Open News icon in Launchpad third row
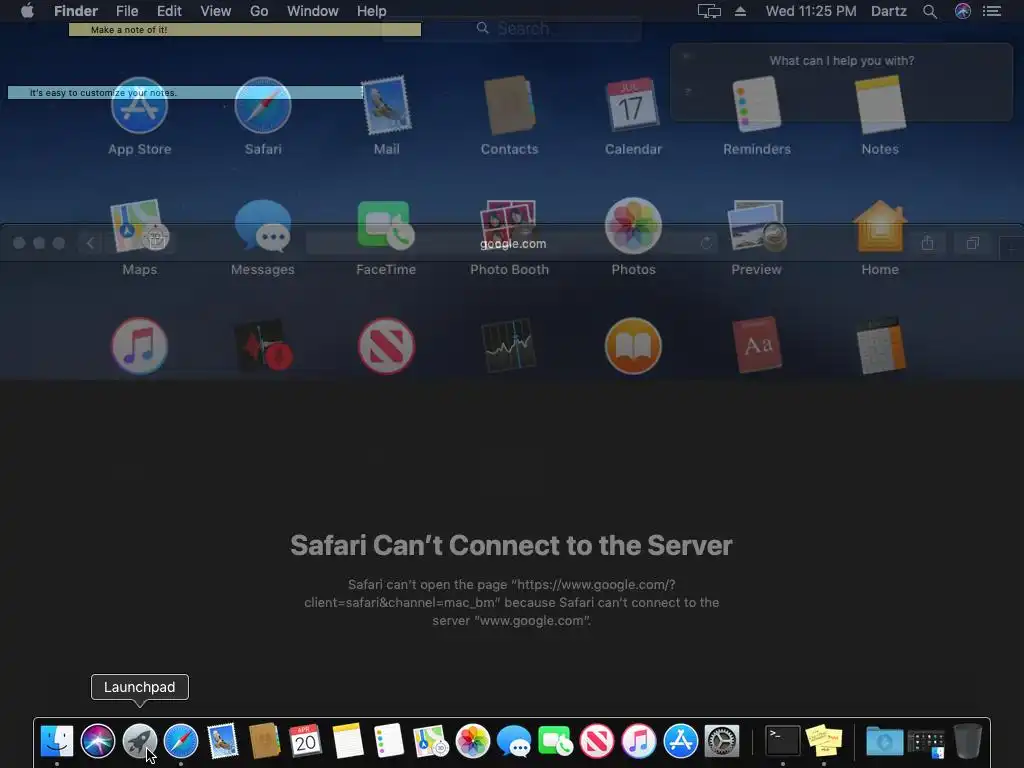Viewport: 1024px width, 768px height. click(386, 346)
